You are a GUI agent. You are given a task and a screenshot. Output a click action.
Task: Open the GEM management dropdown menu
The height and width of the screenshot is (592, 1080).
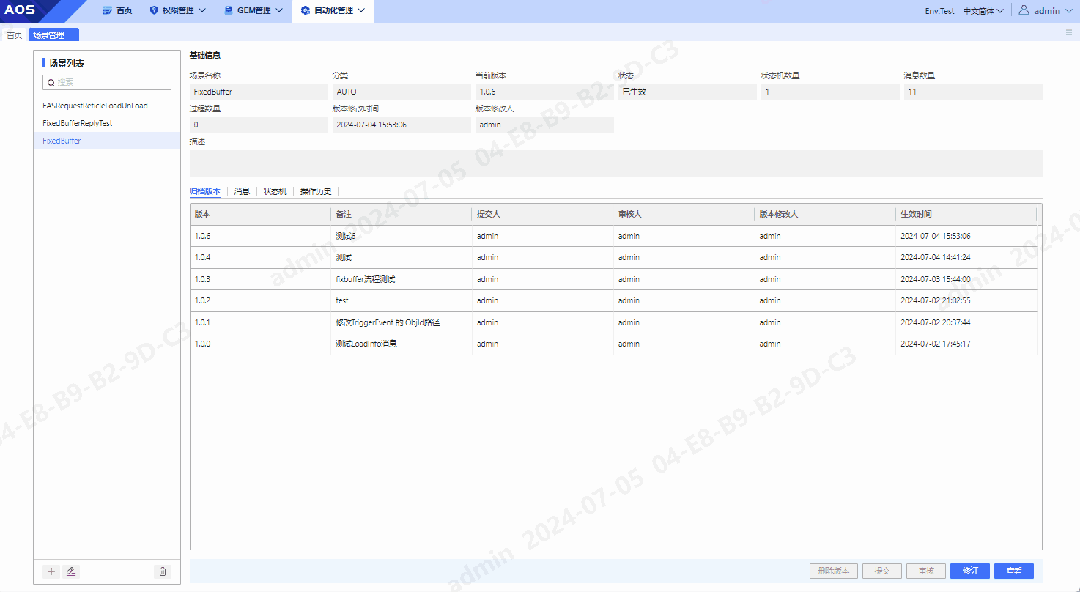(x=253, y=11)
